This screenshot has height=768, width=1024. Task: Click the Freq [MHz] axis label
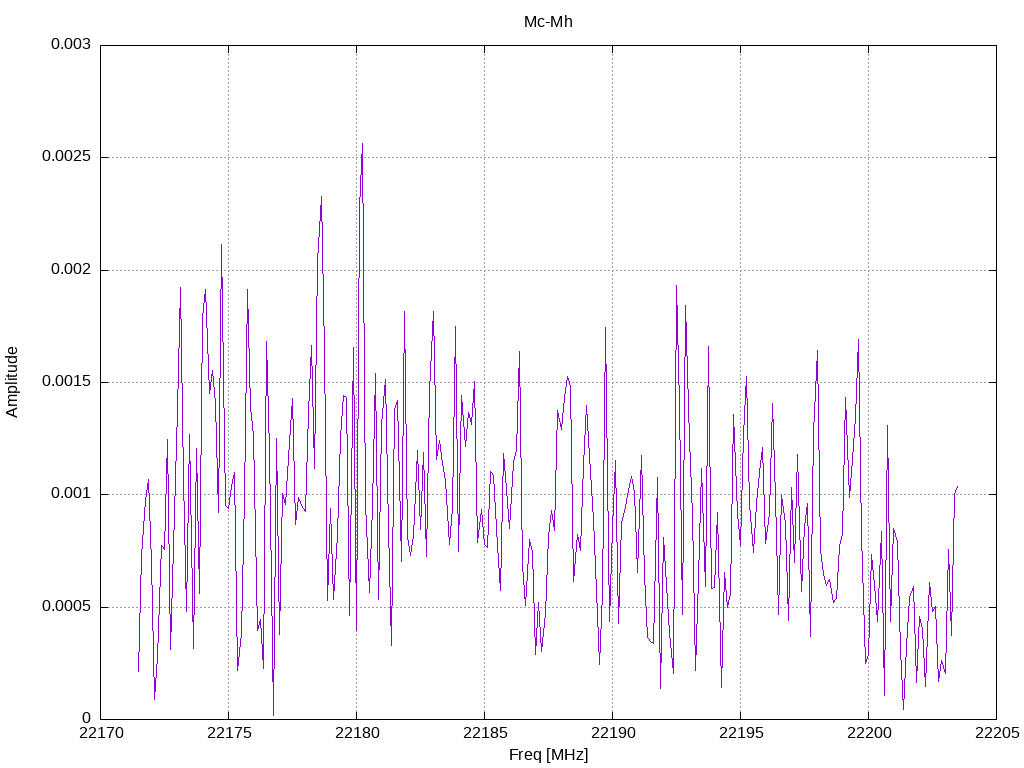(x=548, y=755)
